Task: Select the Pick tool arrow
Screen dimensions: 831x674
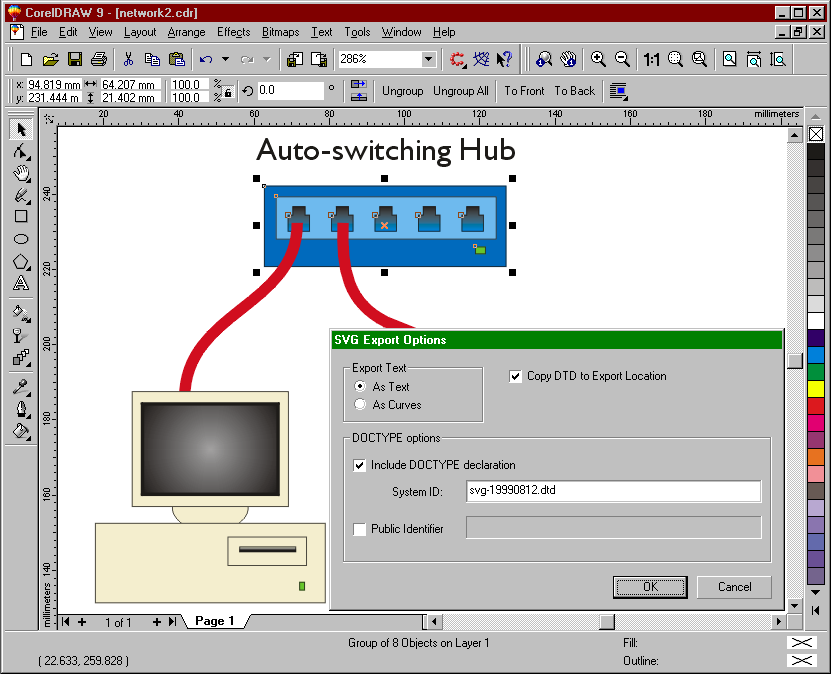Action: click(20, 129)
